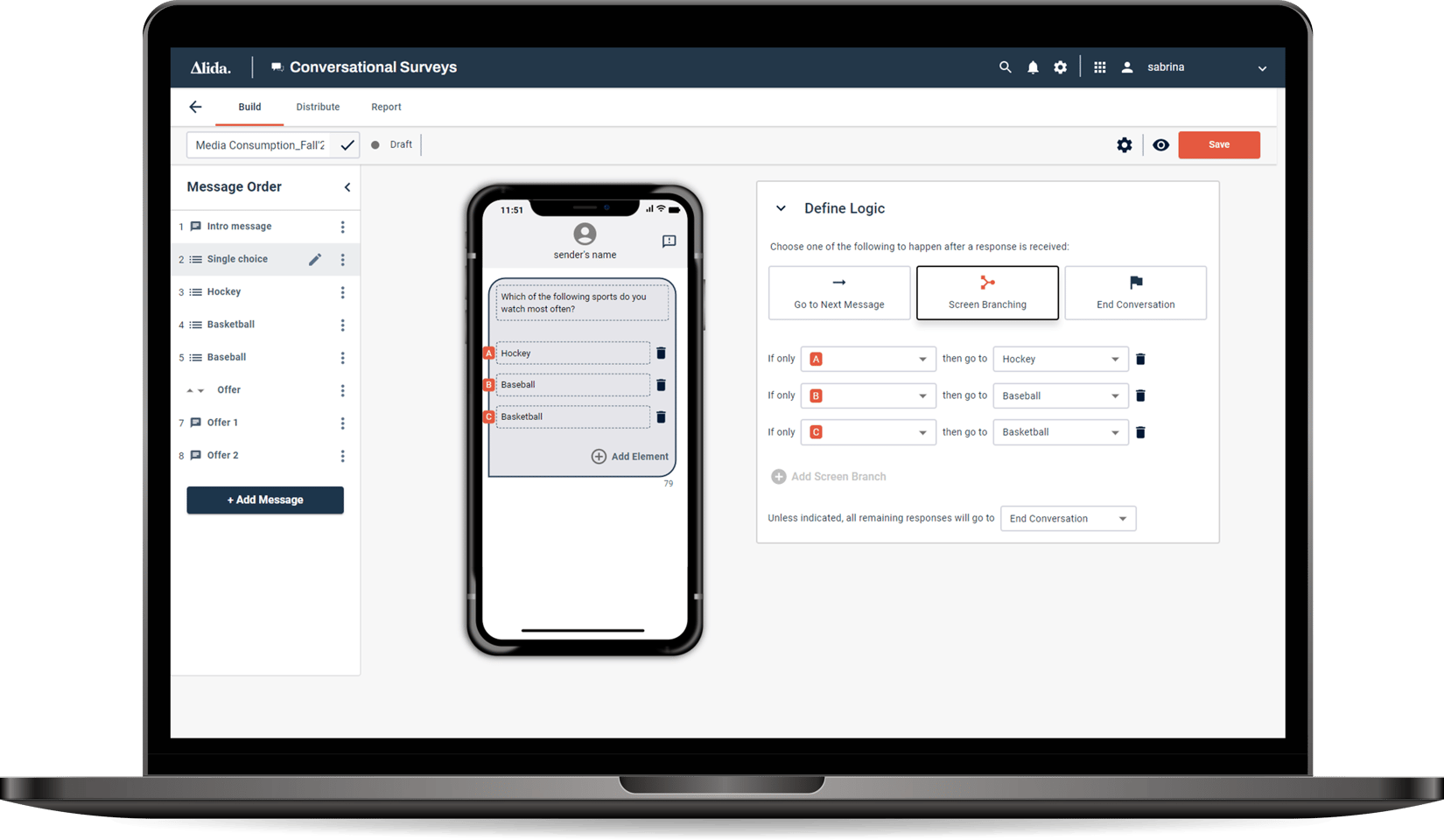Open the three-dot menu for Hockey message

point(342,291)
